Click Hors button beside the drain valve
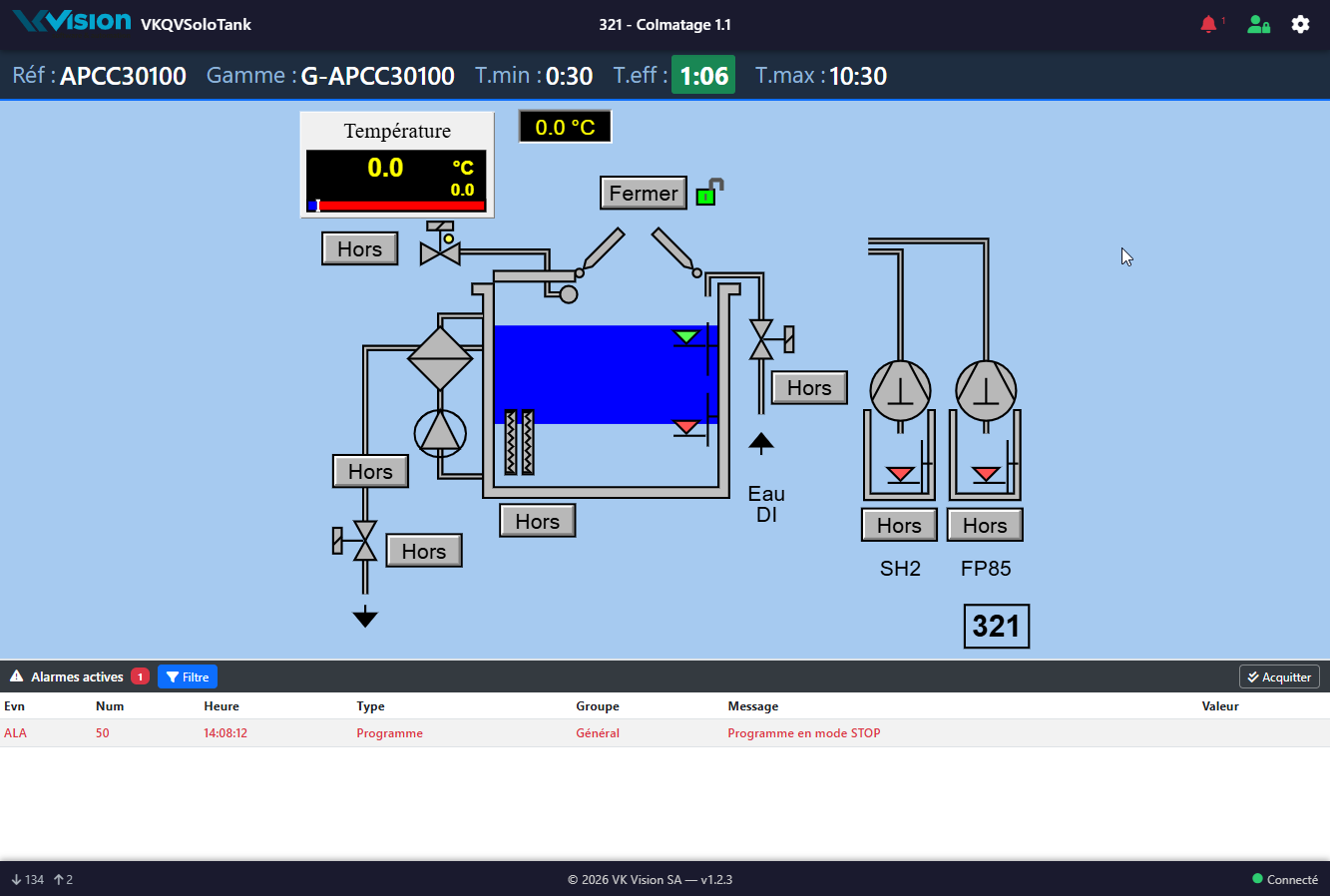 pyautogui.click(x=424, y=551)
